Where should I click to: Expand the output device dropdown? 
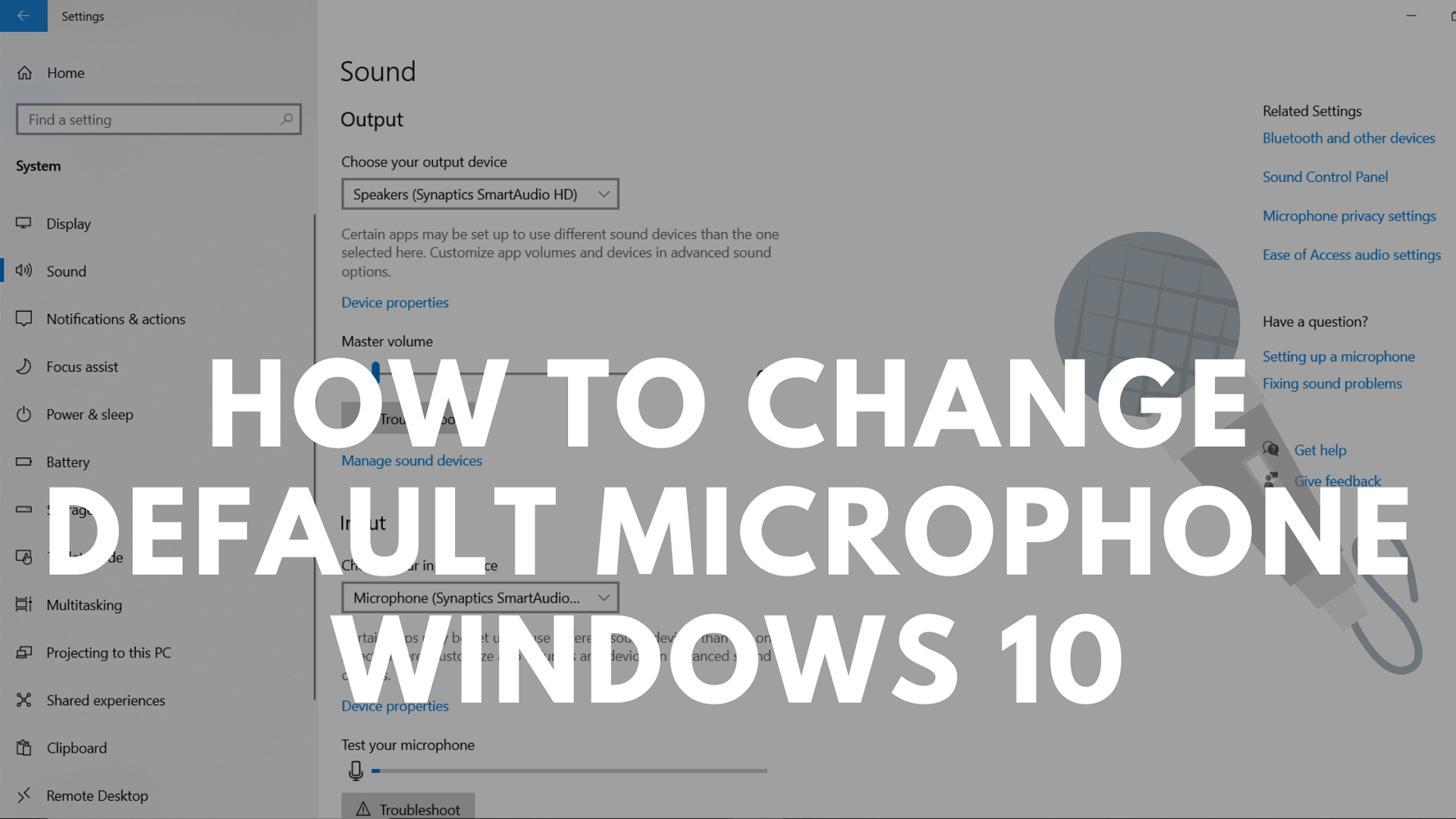coord(602,193)
